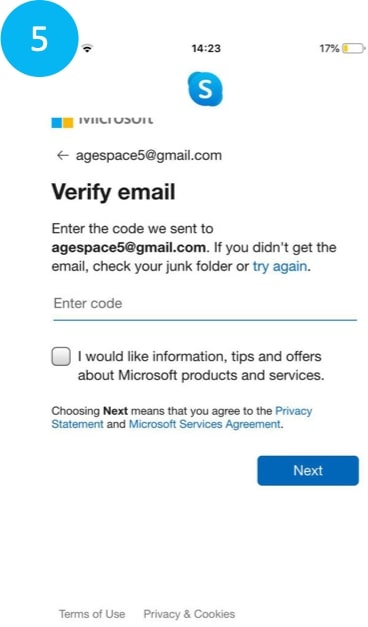Tap the Wi-Fi status icon
The width and height of the screenshot is (368, 627).
[x=87, y=49]
